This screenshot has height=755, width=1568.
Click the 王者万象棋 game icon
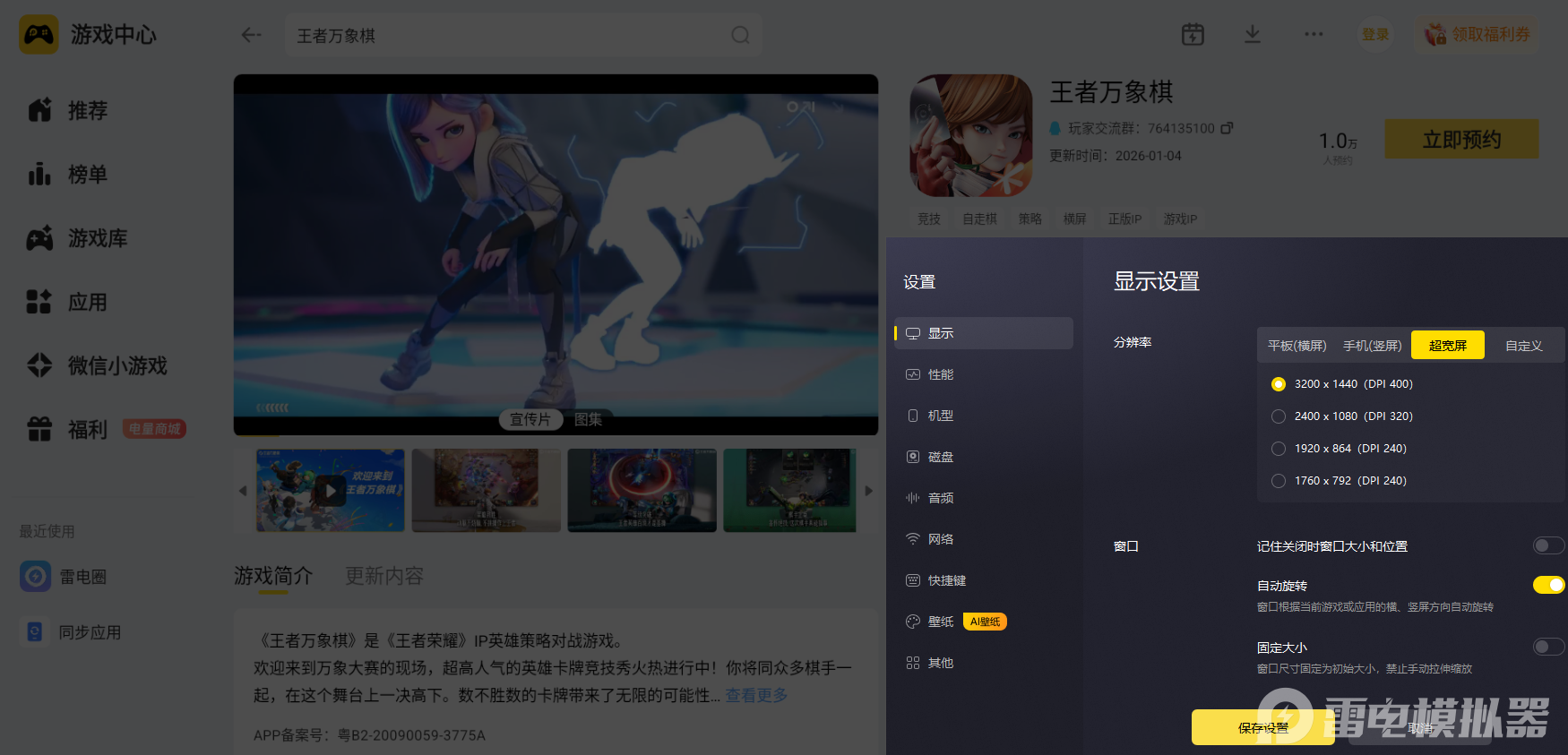(971, 135)
